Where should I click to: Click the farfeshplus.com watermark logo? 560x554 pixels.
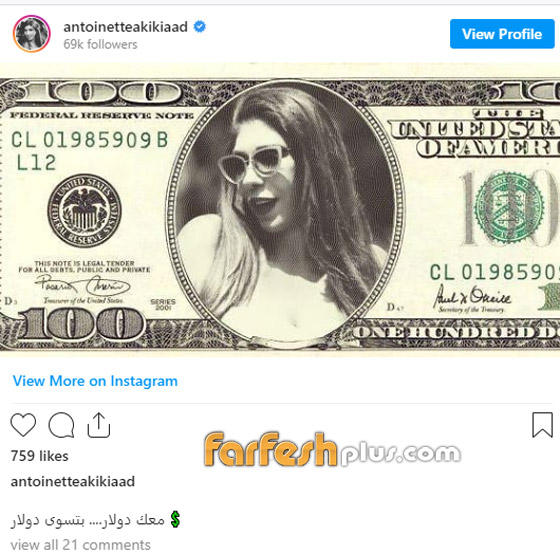[332, 449]
